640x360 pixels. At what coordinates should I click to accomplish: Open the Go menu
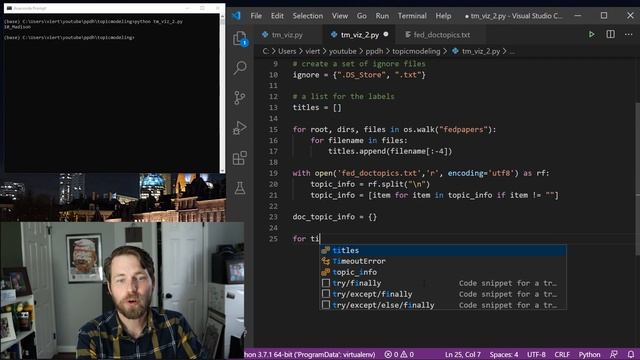pos(362,16)
